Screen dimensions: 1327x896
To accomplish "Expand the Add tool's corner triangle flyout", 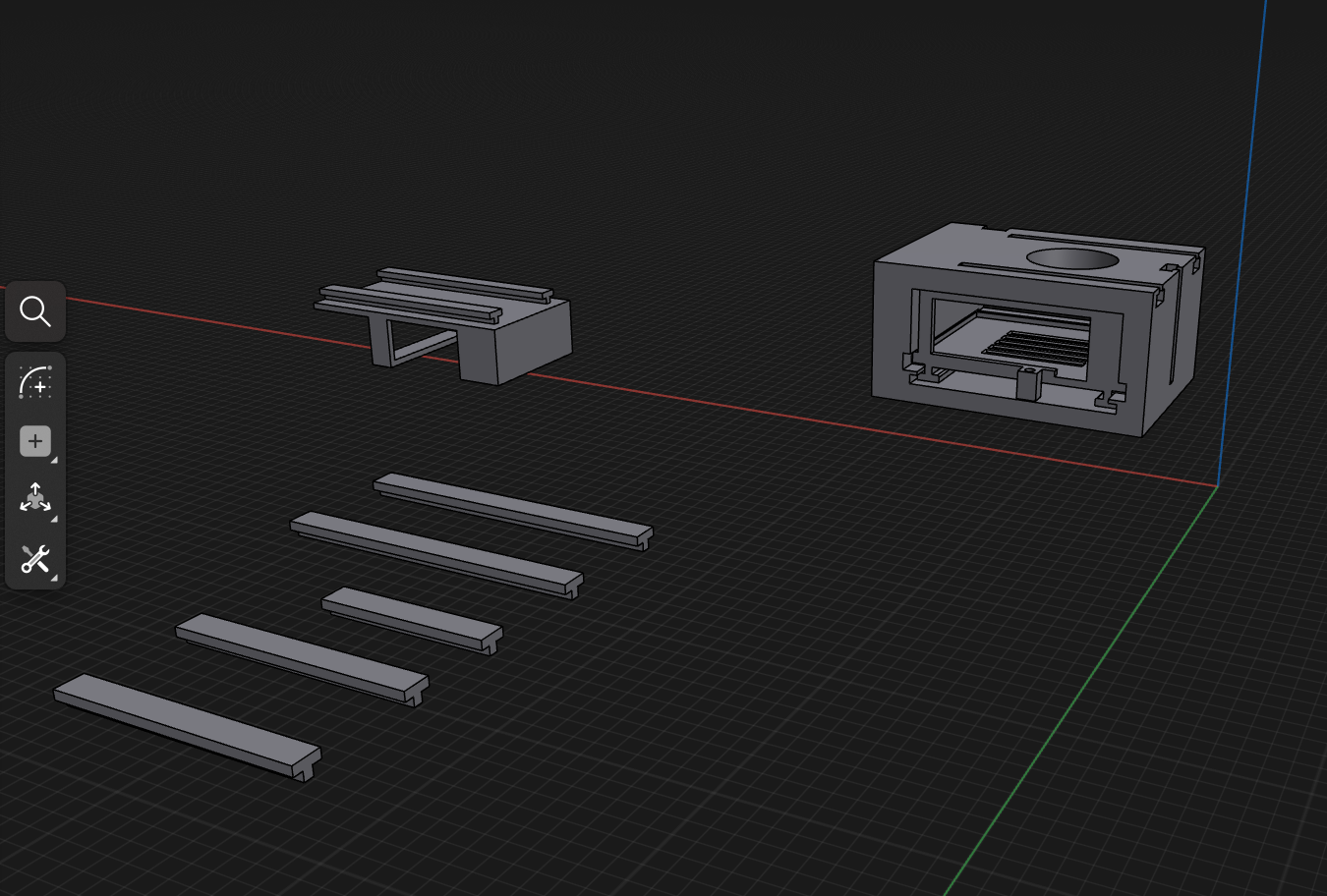I will (54, 460).
